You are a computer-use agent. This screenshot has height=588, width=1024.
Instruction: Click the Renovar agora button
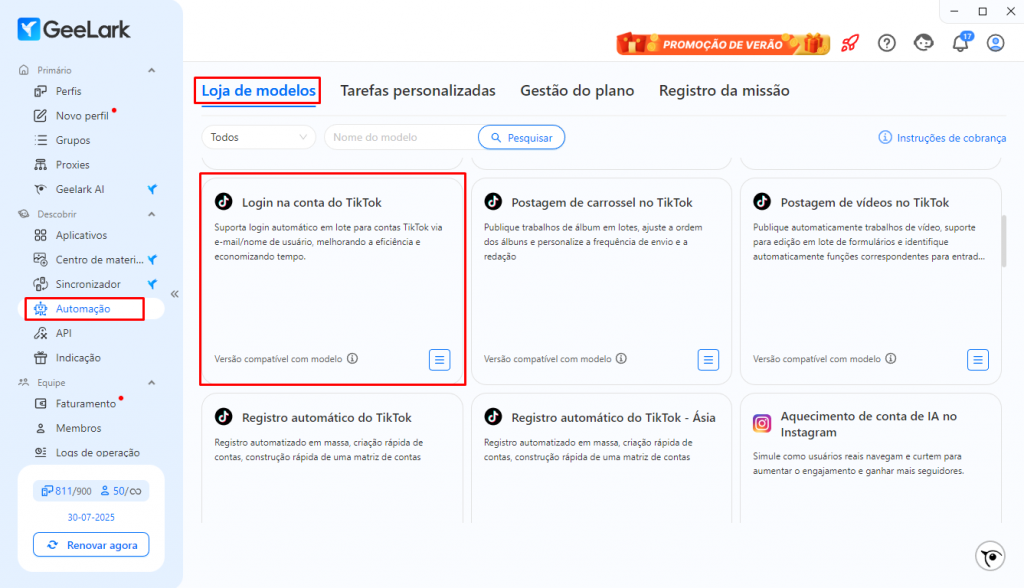point(91,545)
